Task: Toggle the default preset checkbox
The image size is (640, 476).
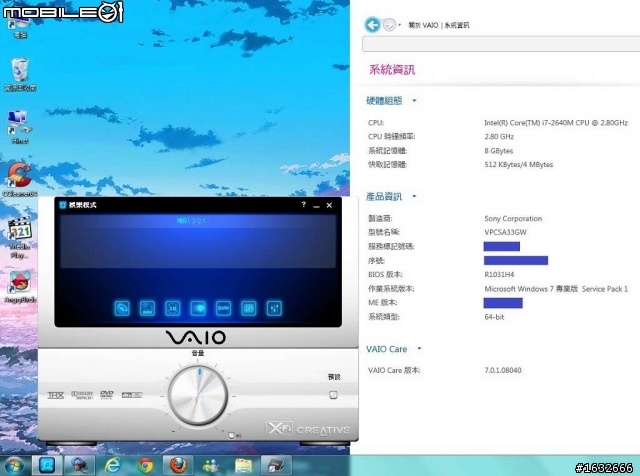Action: [333, 395]
